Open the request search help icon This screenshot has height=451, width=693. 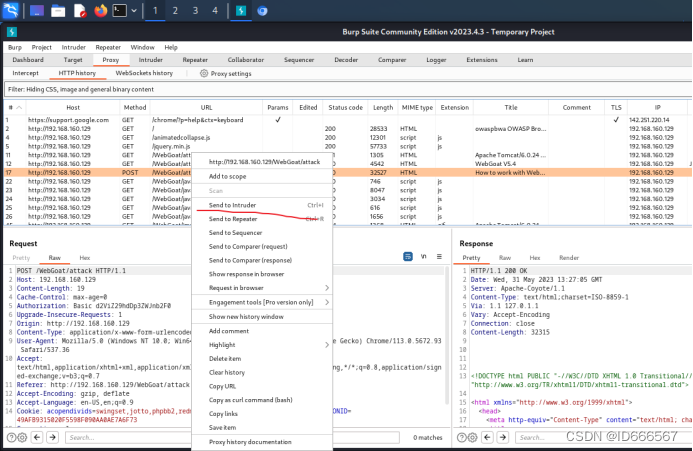coord(11,438)
